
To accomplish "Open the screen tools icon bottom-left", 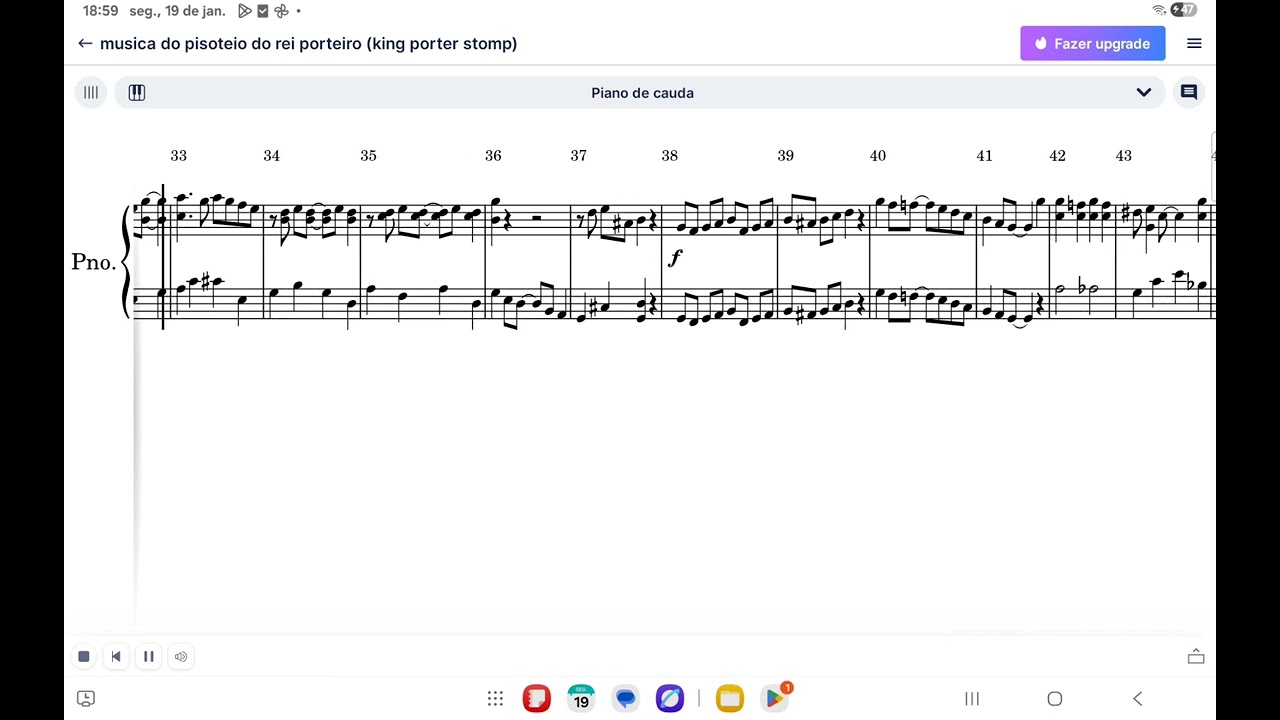I will click(x=86, y=699).
